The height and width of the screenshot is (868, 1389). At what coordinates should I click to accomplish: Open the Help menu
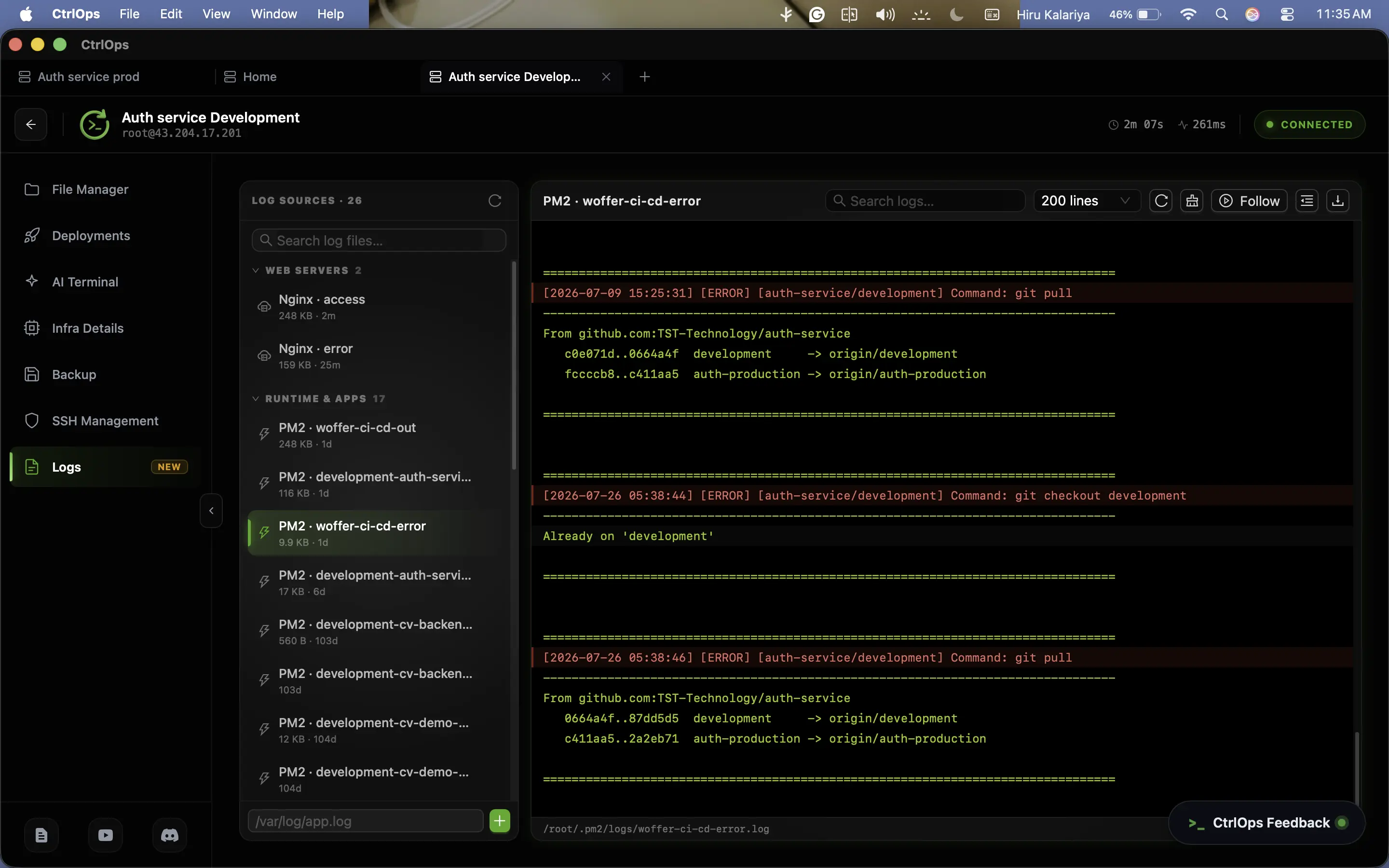click(x=330, y=14)
